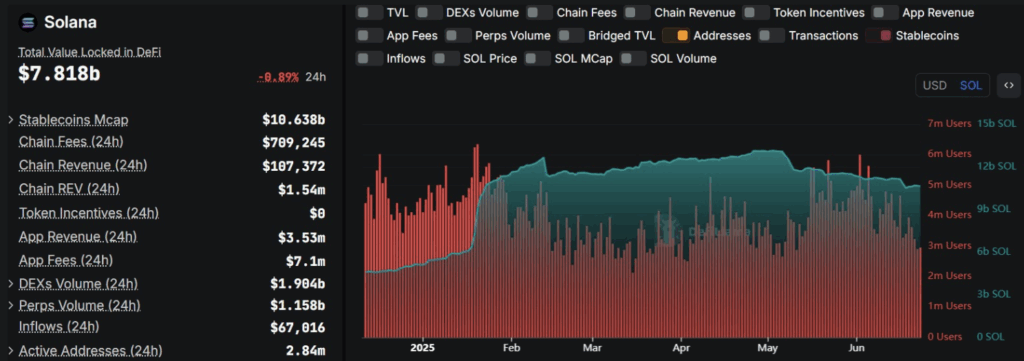Click the App Fees (24h) label

pyautogui.click(x=66, y=260)
